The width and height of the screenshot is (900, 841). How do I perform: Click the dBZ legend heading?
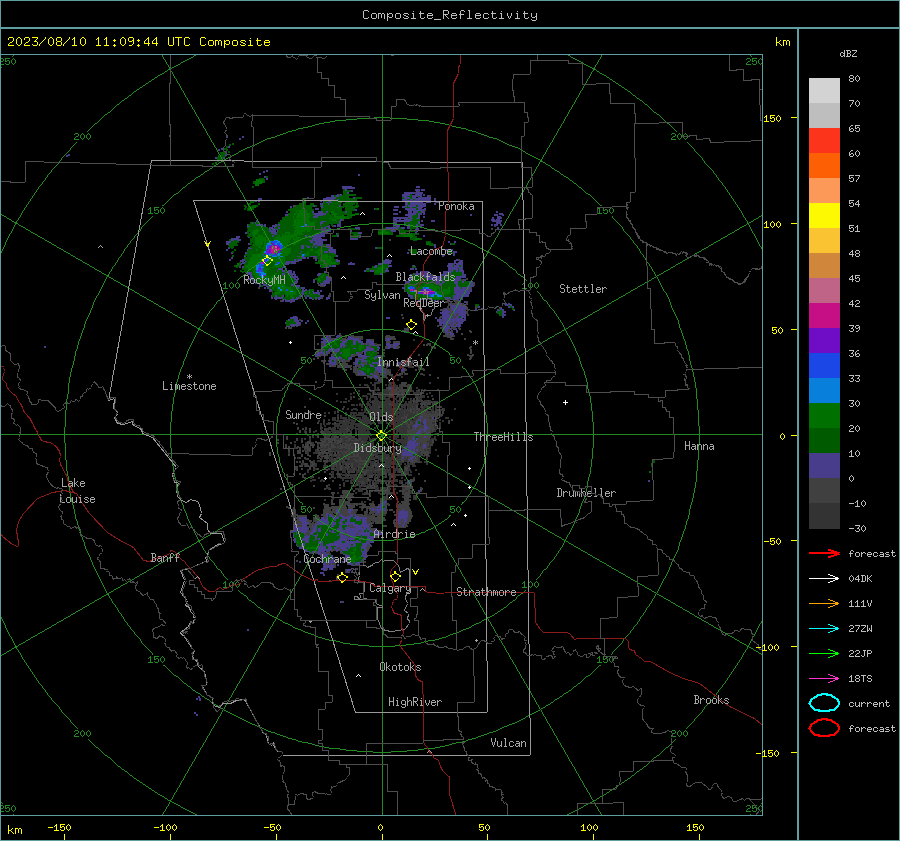(848, 53)
